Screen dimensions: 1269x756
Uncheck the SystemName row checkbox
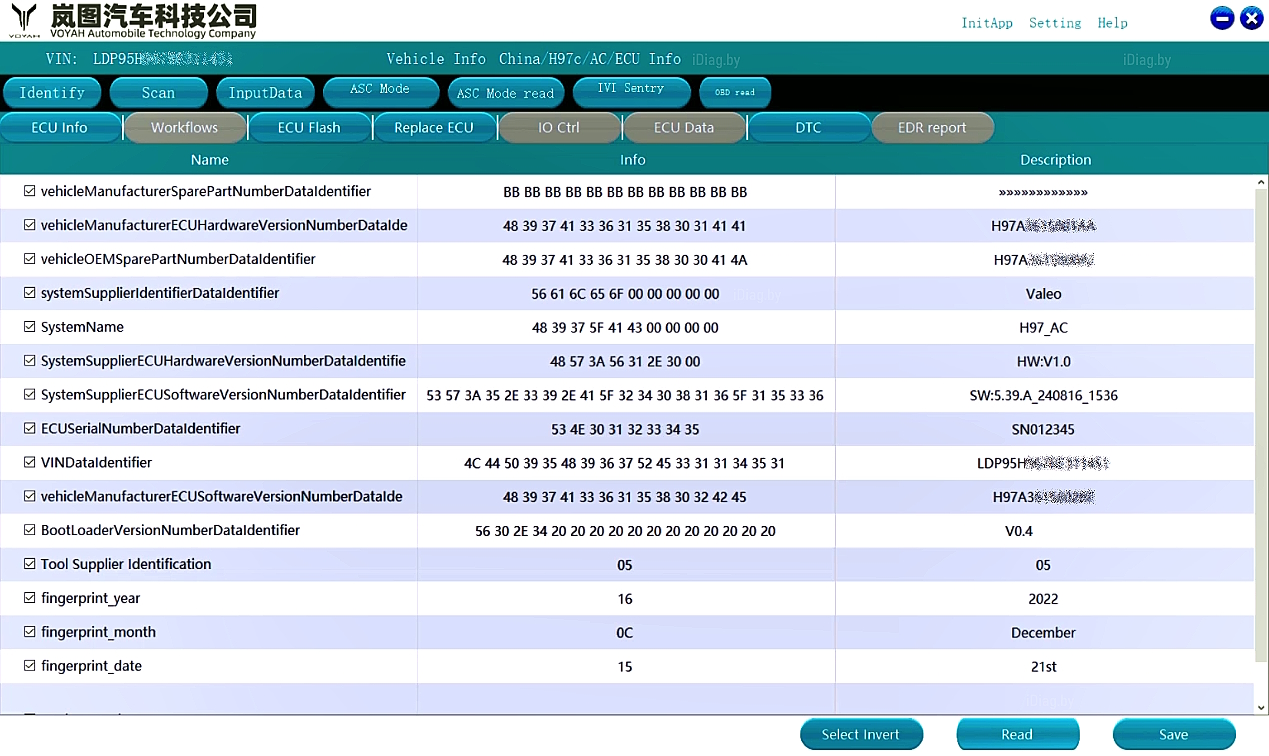[x=29, y=327]
